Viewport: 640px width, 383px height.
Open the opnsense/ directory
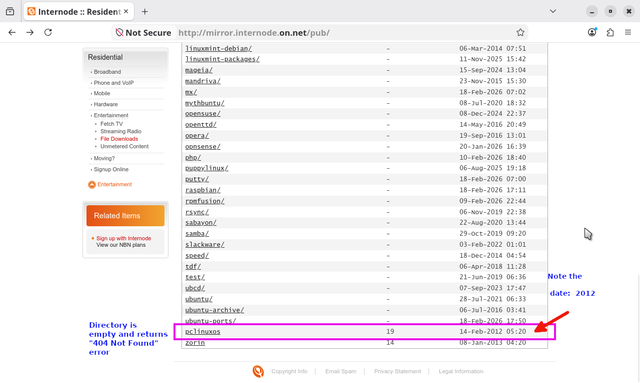[x=203, y=147]
